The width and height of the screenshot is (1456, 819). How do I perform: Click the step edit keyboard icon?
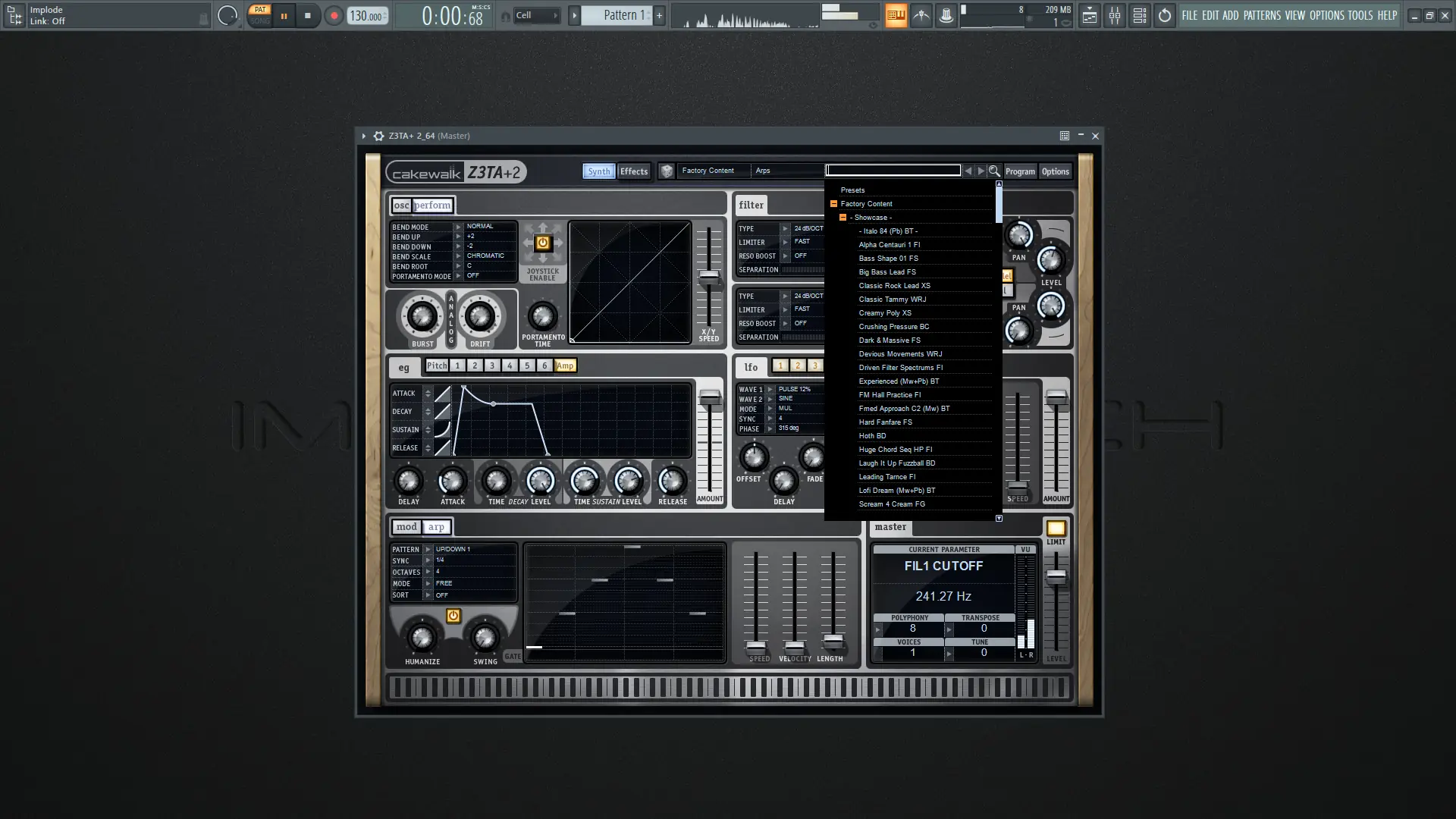896,15
